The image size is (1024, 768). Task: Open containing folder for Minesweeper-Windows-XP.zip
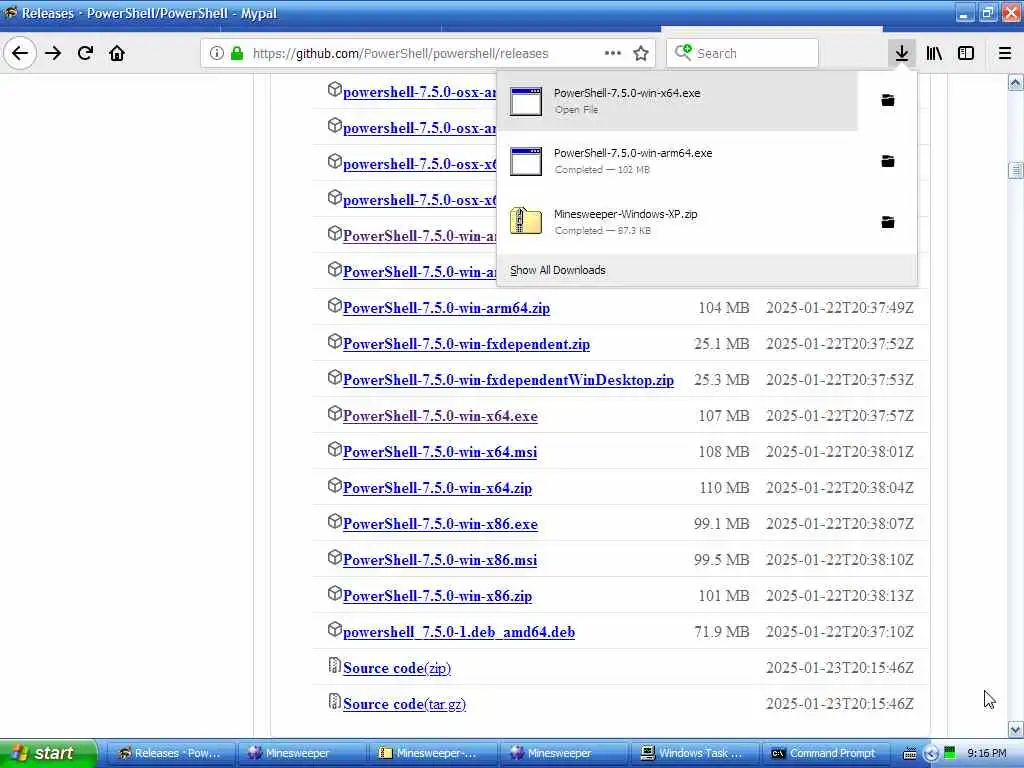point(888,222)
